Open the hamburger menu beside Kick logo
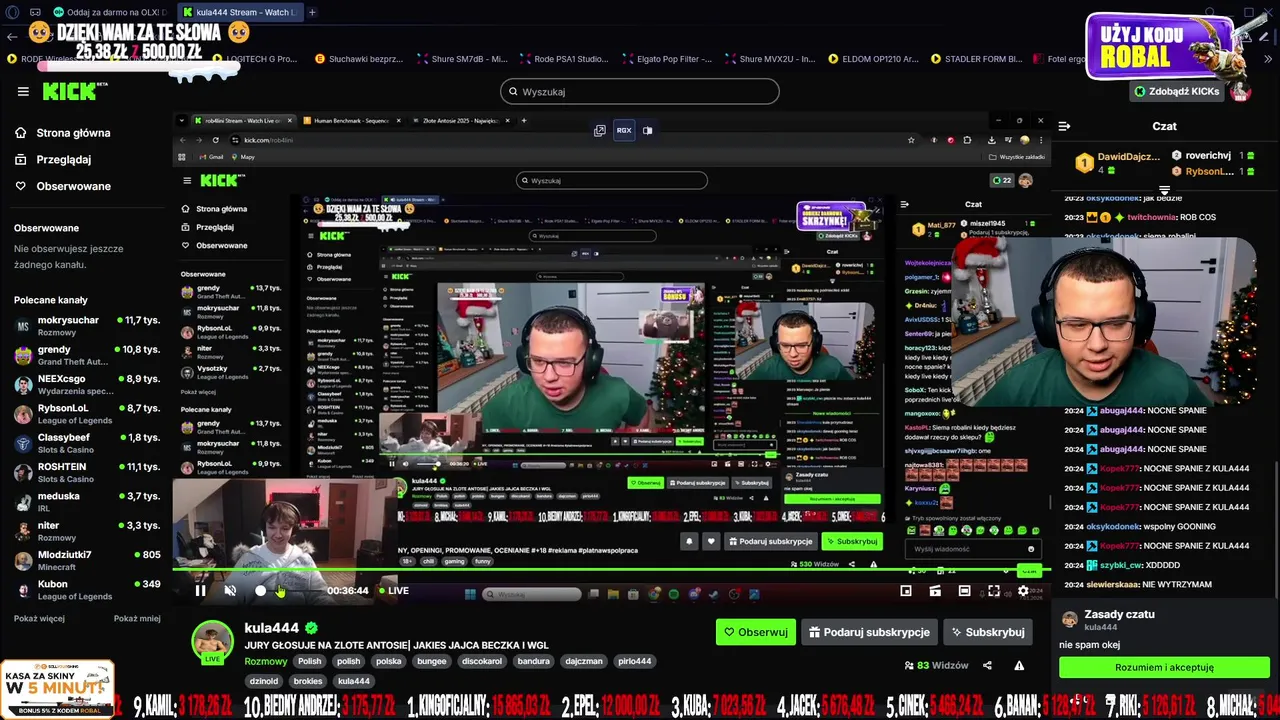Image resolution: width=1280 pixels, height=720 pixels. click(x=23, y=91)
